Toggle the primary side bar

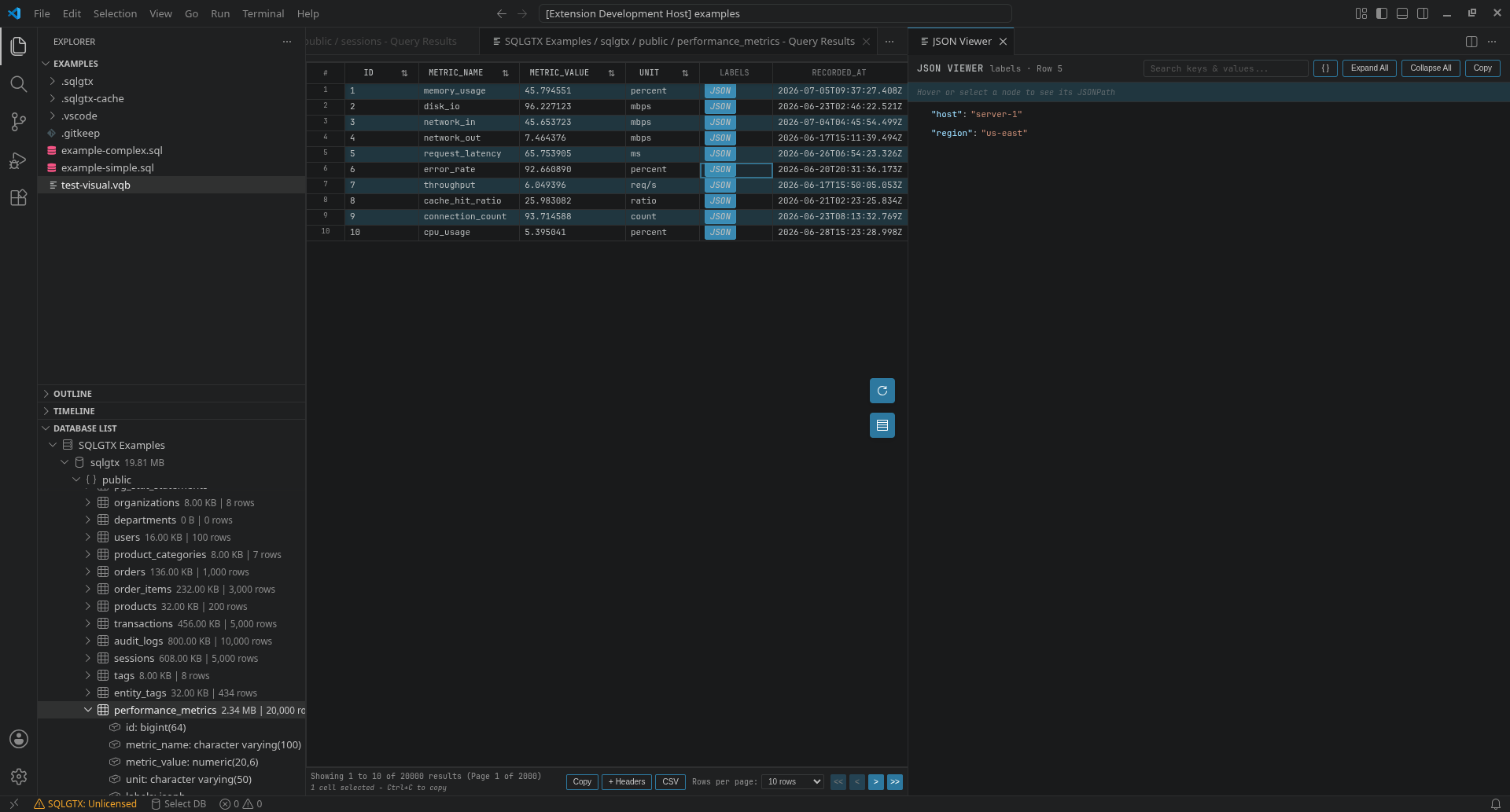click(1382, 13)
